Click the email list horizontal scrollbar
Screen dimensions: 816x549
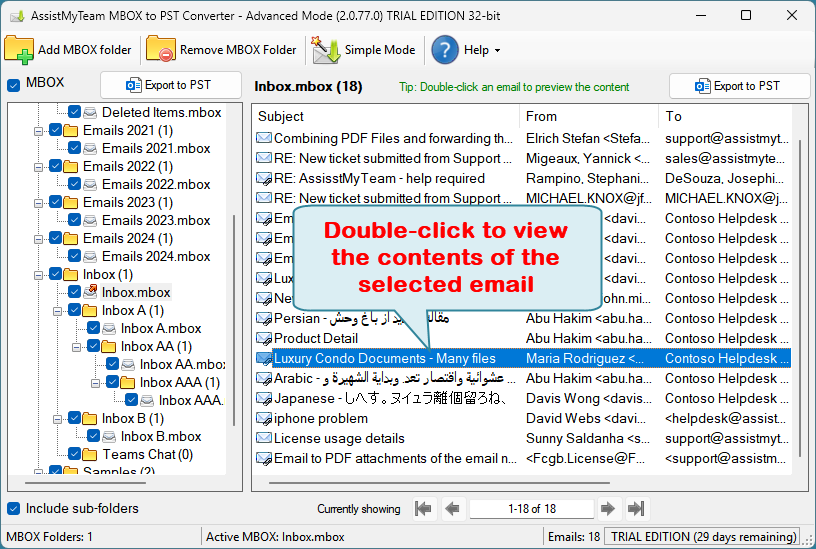440,483
